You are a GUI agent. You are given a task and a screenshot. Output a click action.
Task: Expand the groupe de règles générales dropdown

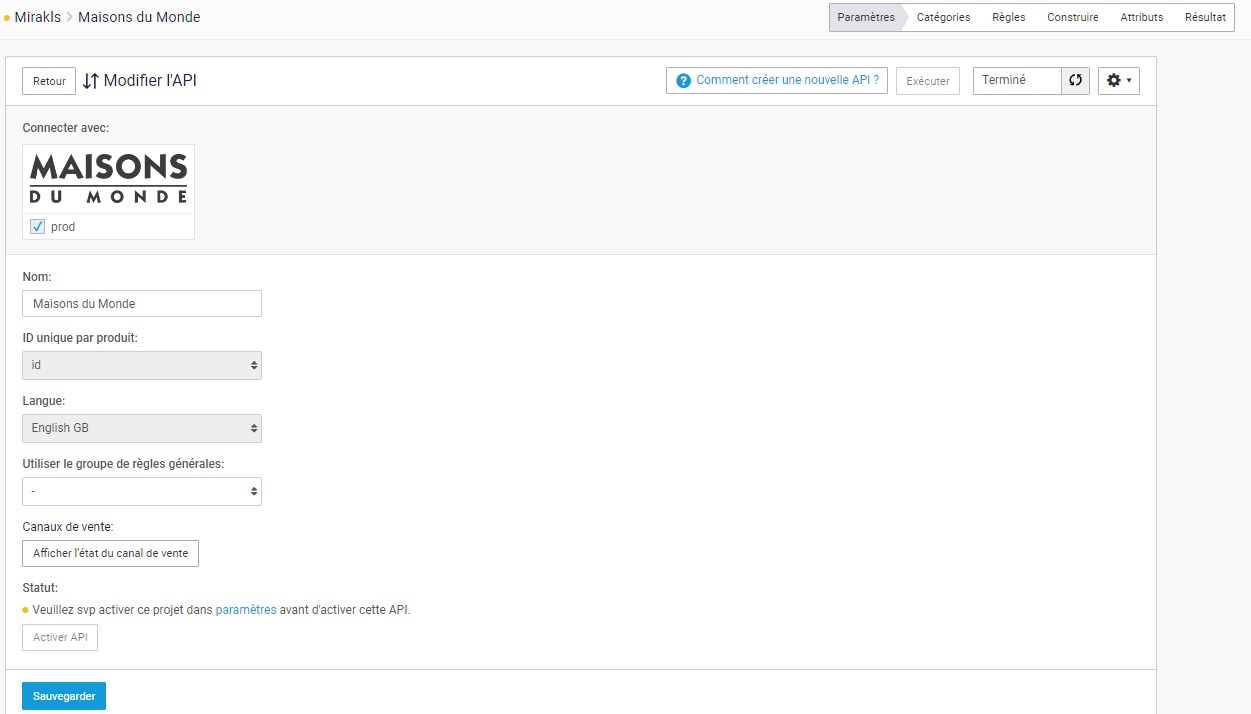click(142, 491)
